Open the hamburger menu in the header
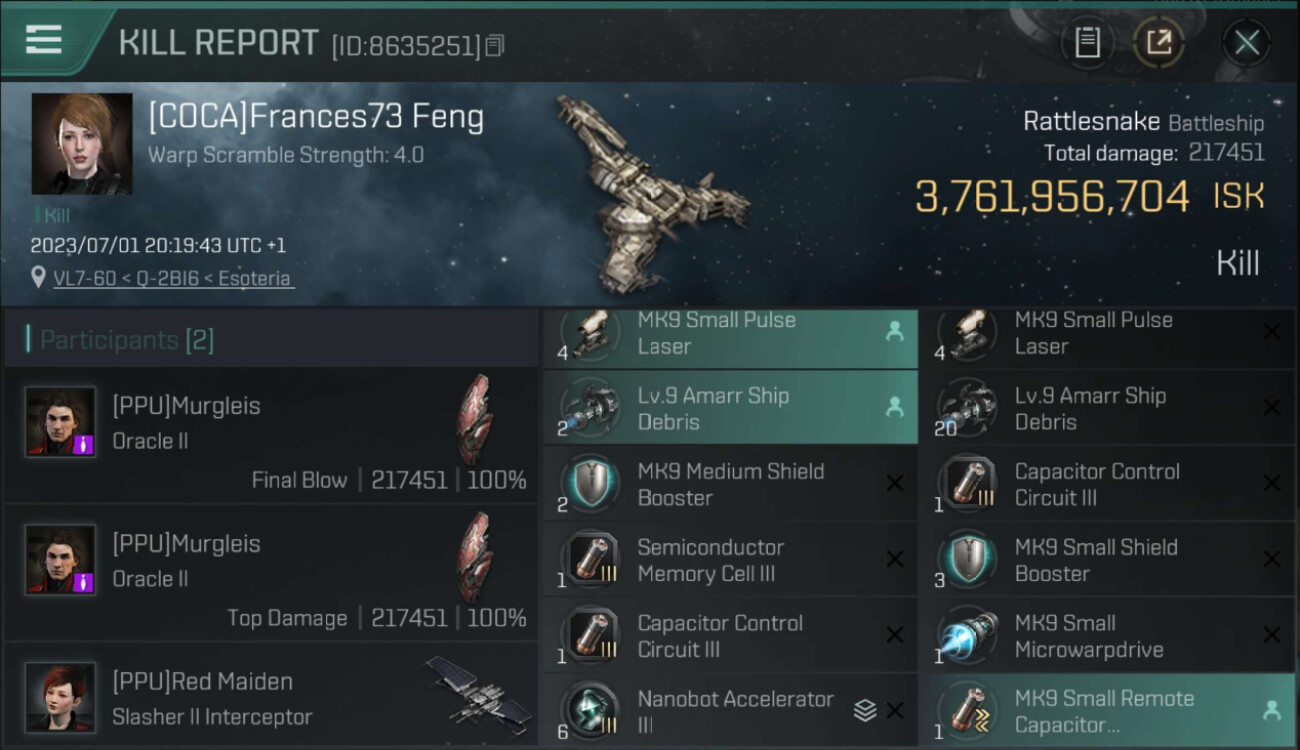 click(x=44, y=40)
